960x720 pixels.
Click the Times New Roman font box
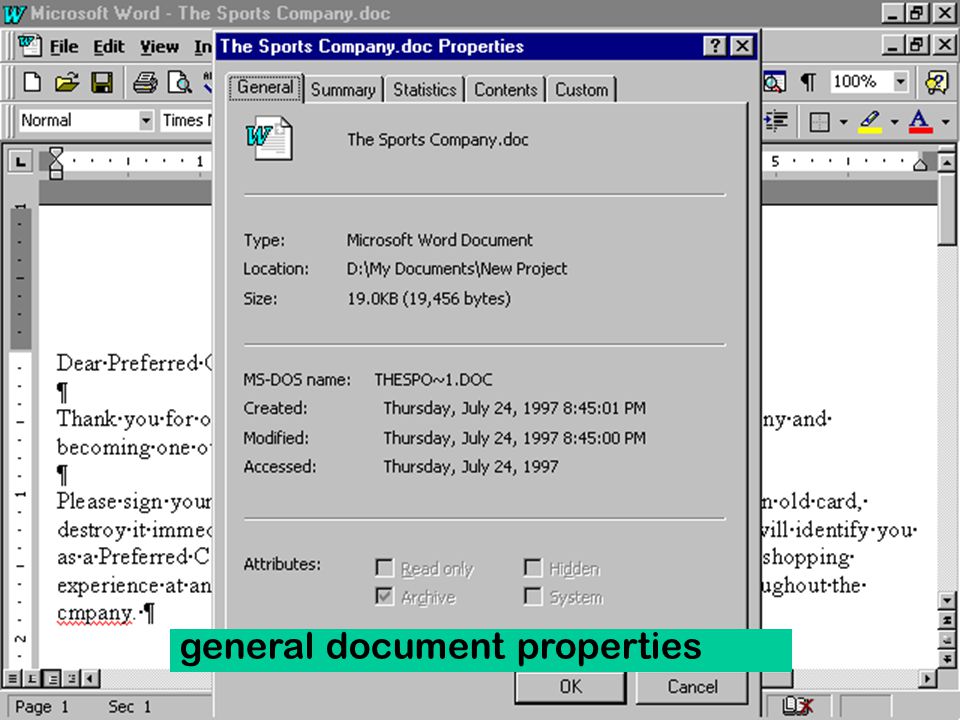coord(186,121)
